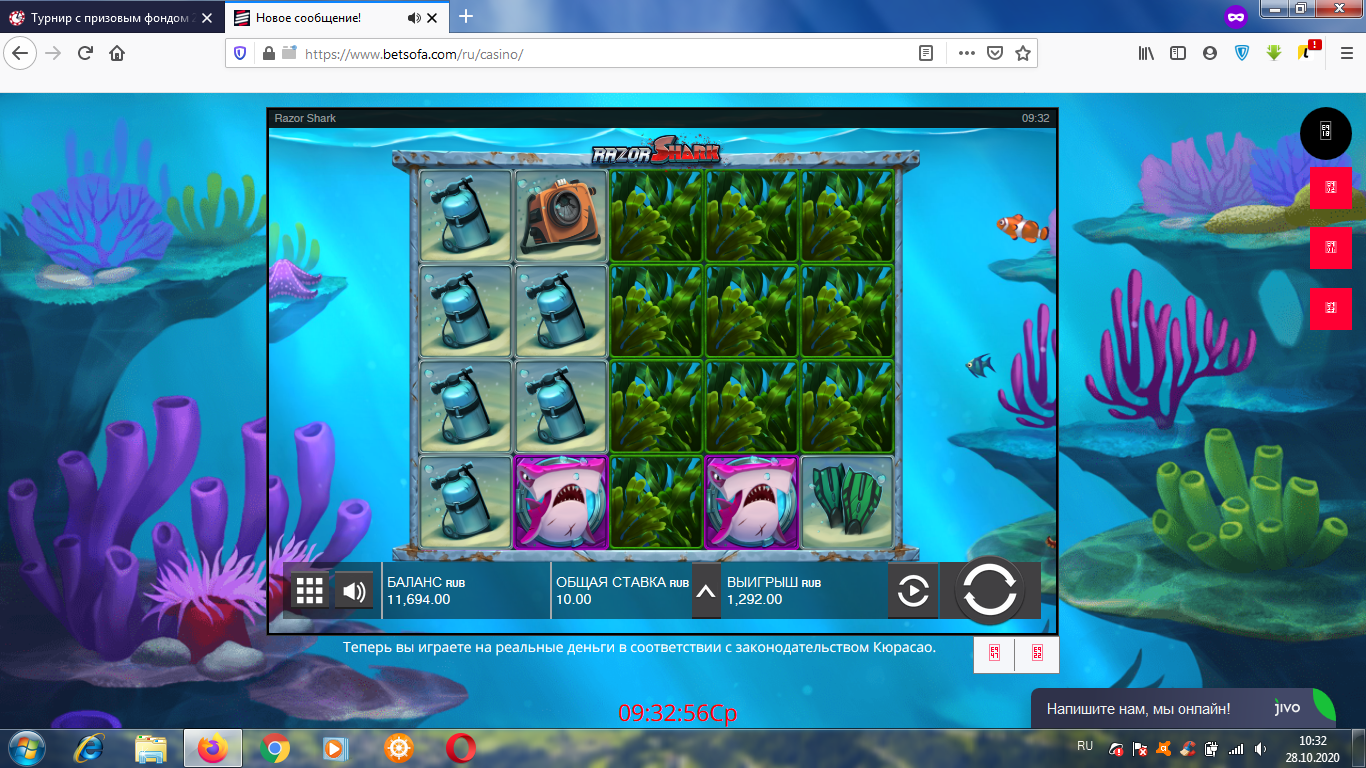Click the win amount 1,292.00
Viewport: 1366px width, 768px height.
pyautogui.click(x=755, y=600)
